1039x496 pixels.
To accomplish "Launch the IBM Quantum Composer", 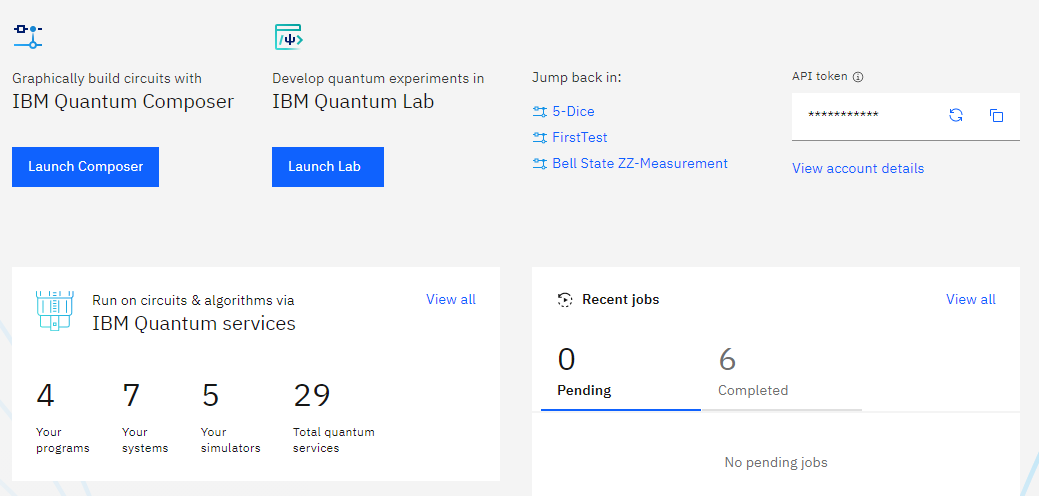I will [x=85, y=167].
